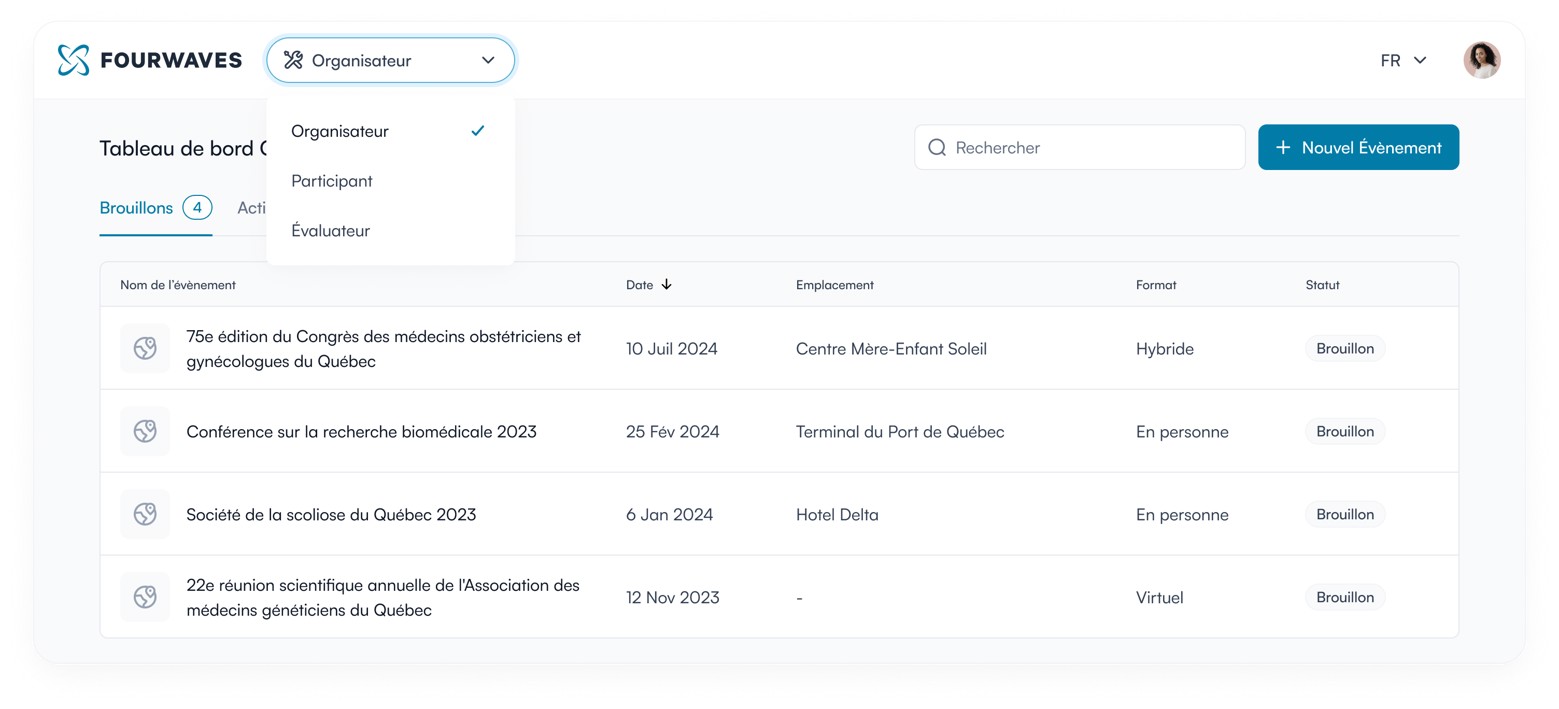The image size is (1559, 709).
Task: Open Société de la scoliose du Québec 2023
Action: (x=331, y=515)
